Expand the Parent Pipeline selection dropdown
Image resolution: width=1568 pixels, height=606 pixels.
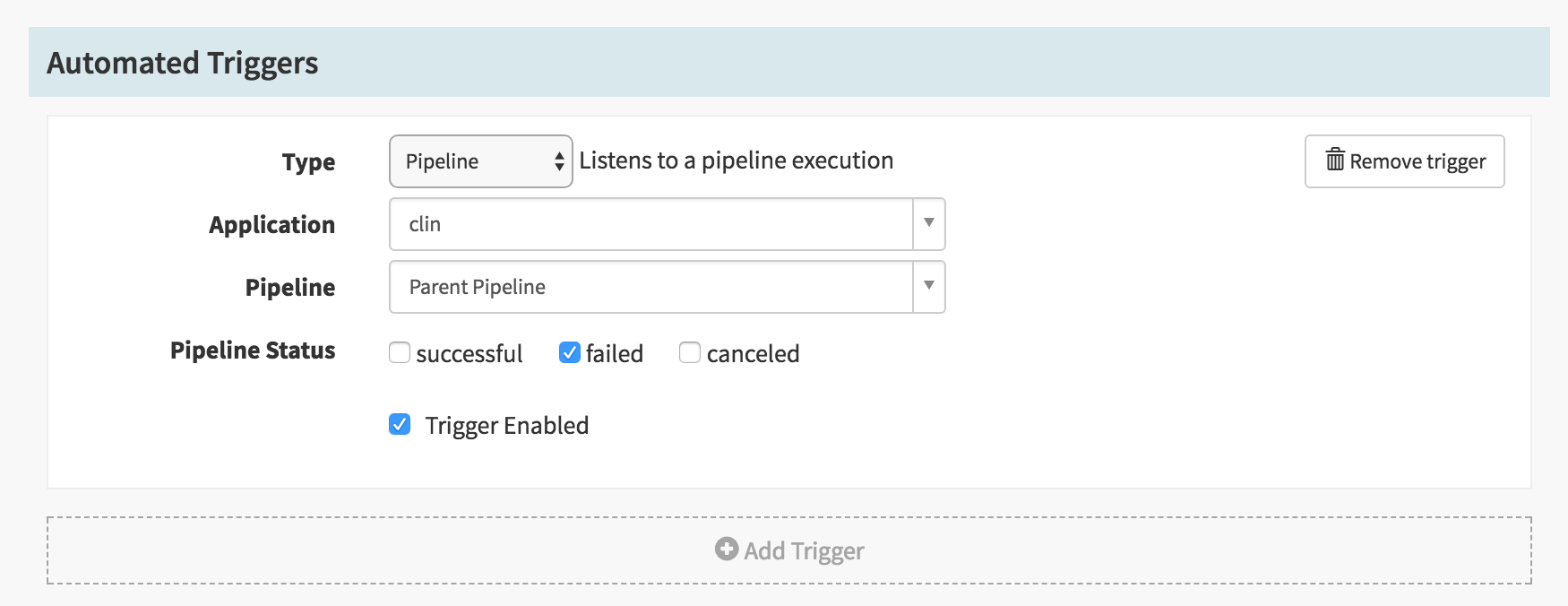coord(668,287)
